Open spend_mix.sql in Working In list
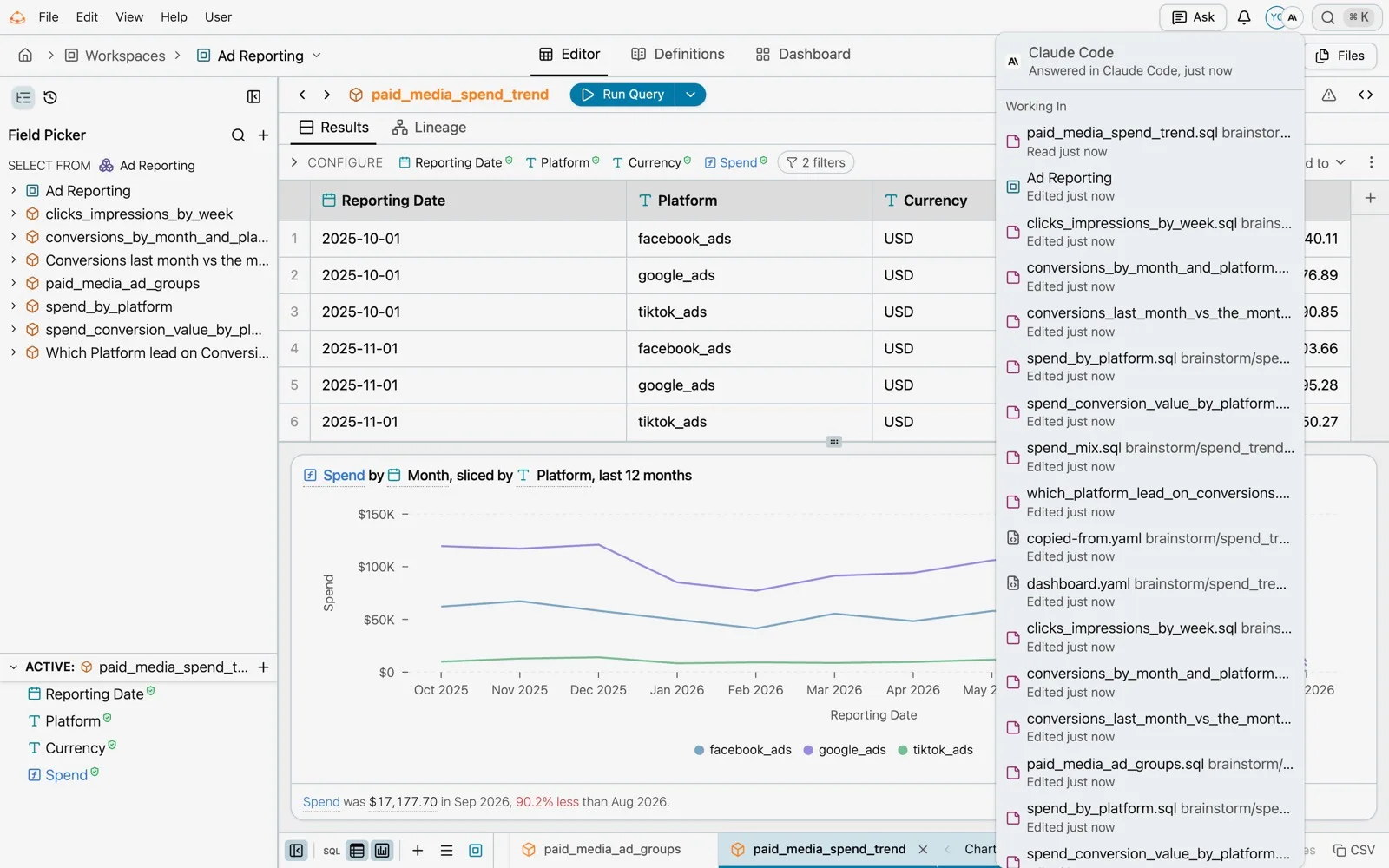The width and height of the screenshot is (1389, 868). pyautogui.click(x=1150, y=457)
